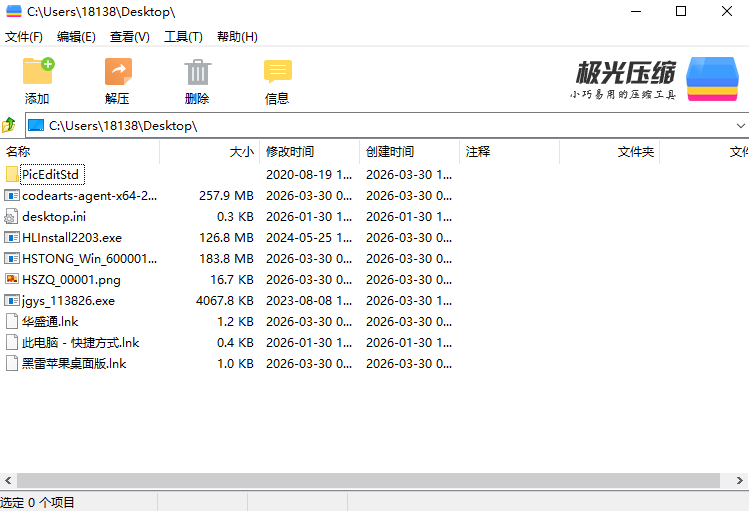The image size is (749, 511).
Task: Click the 选定 0 个项目 status text
Action: 37,502
